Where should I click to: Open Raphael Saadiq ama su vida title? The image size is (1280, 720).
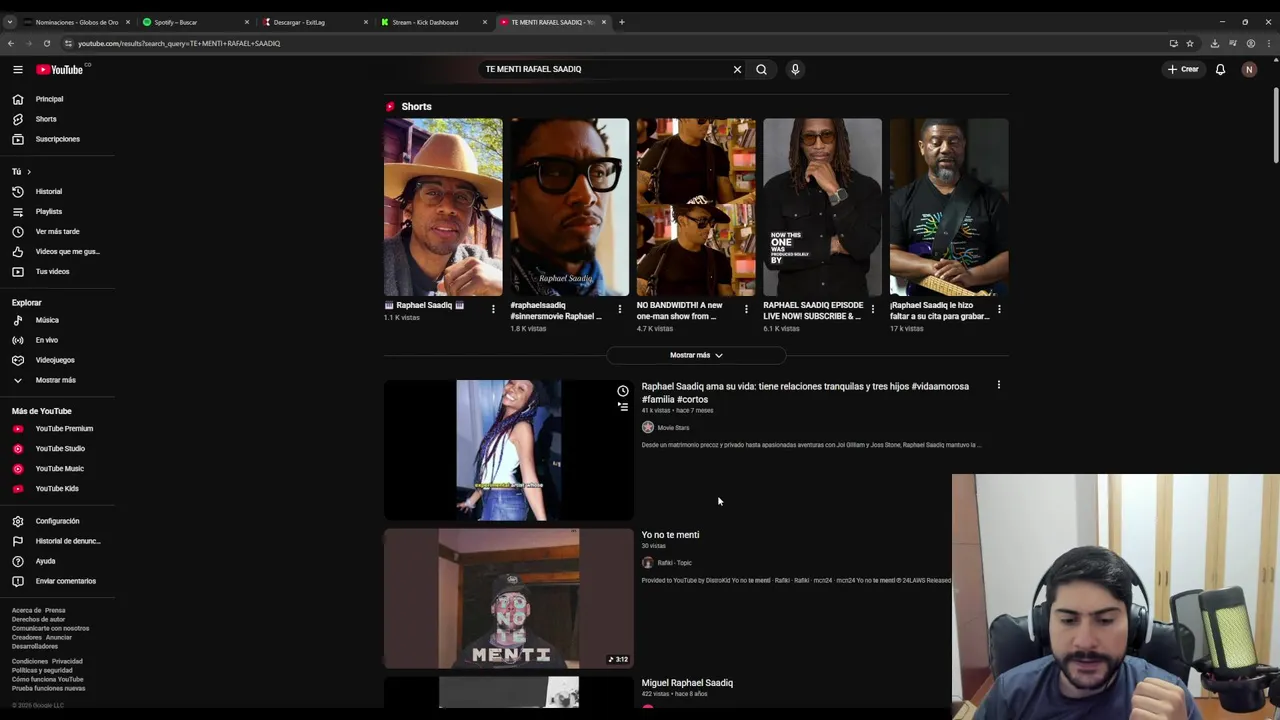[805, 392]
